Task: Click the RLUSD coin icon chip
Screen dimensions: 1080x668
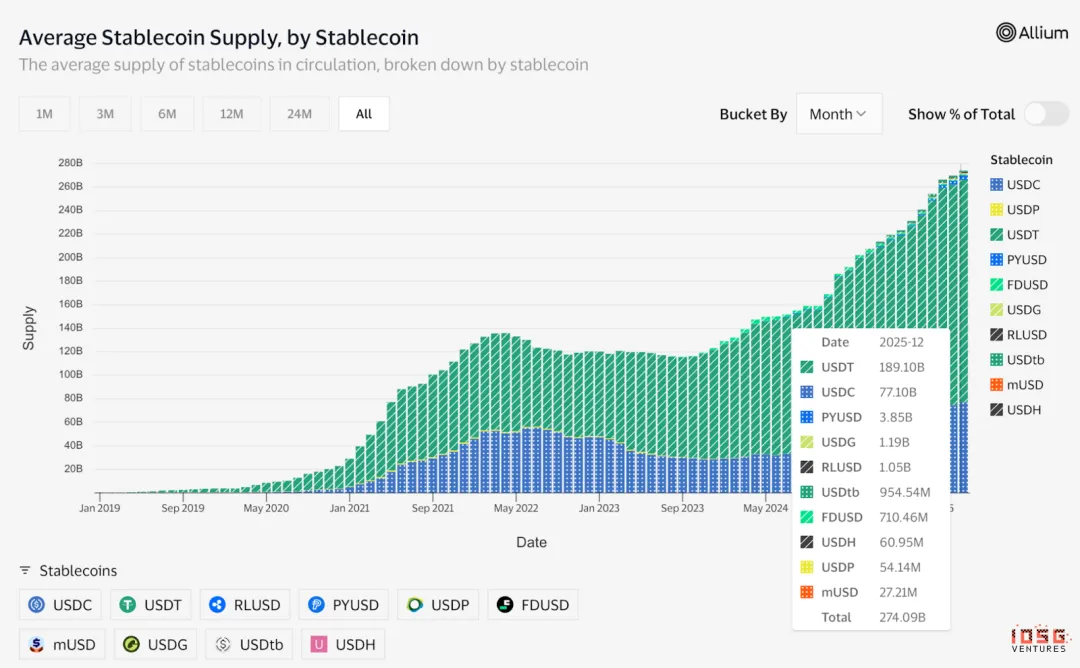Action: coord(217,605)
